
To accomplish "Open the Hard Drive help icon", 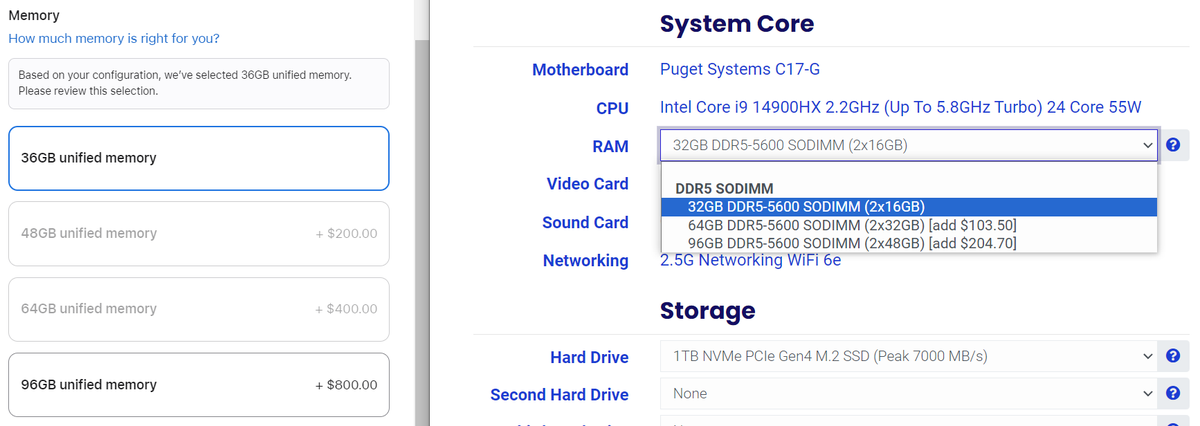I will 1173,356.
